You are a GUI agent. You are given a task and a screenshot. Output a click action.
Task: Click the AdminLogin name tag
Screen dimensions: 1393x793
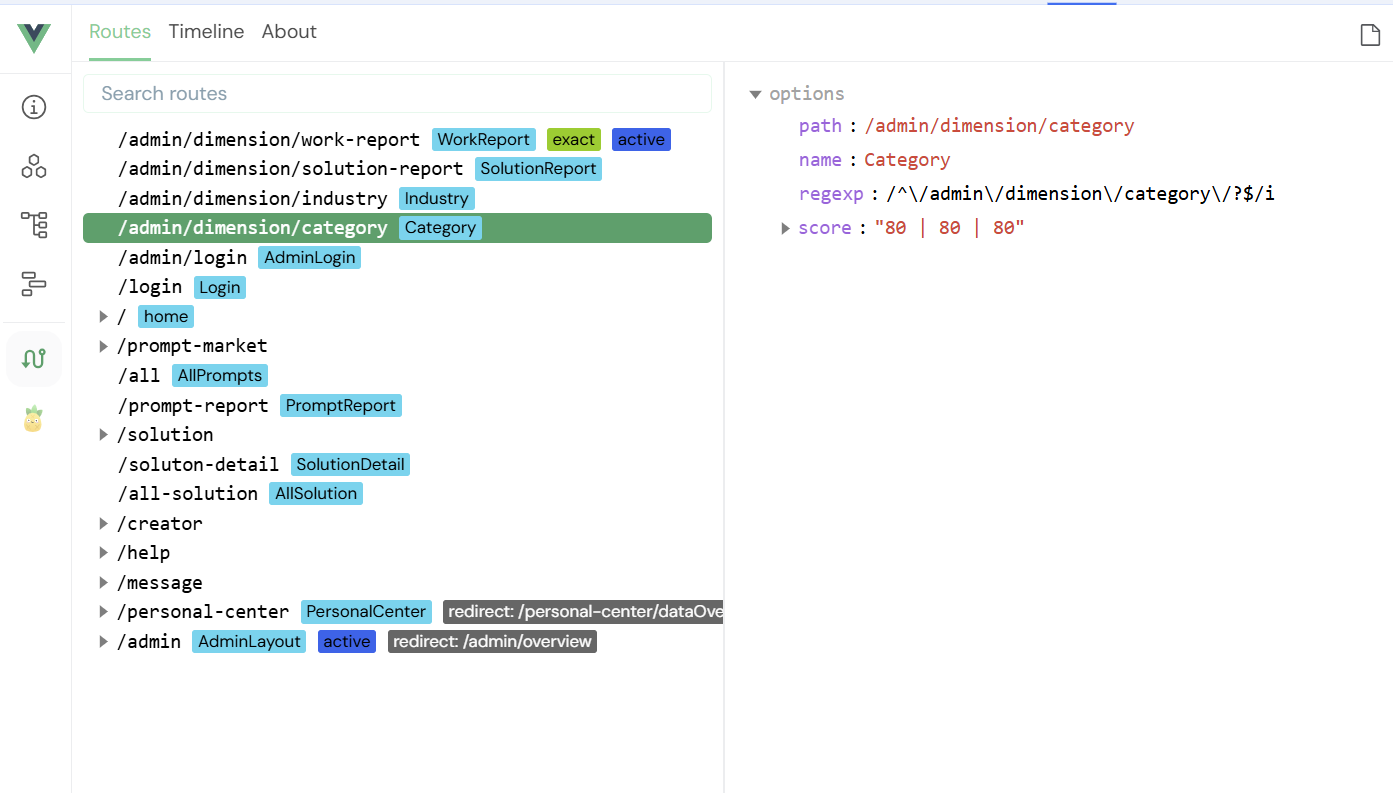(310, 258)
